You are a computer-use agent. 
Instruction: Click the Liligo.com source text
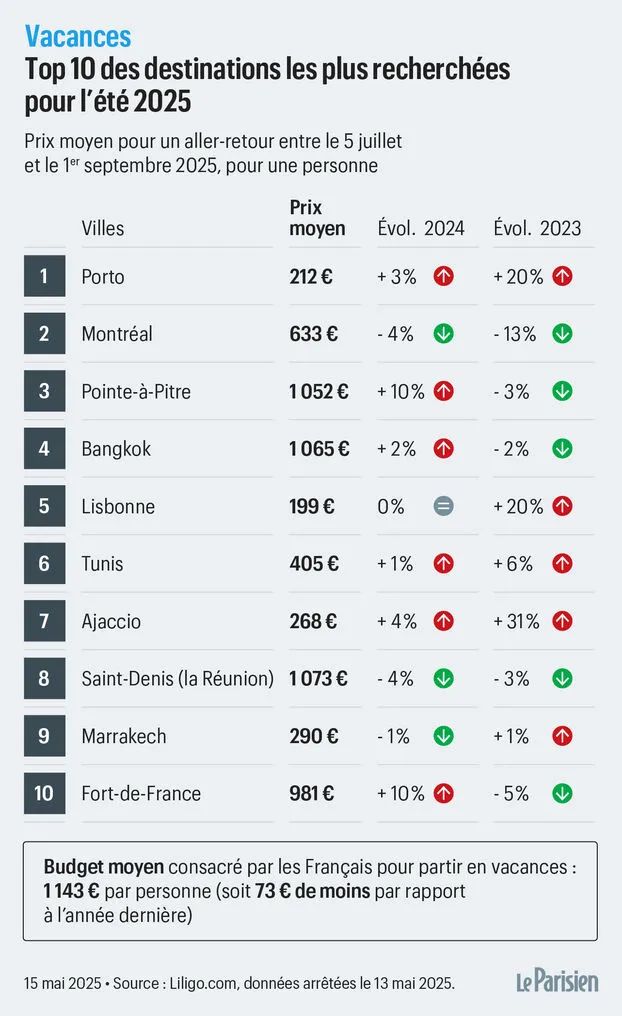point(203,983)
